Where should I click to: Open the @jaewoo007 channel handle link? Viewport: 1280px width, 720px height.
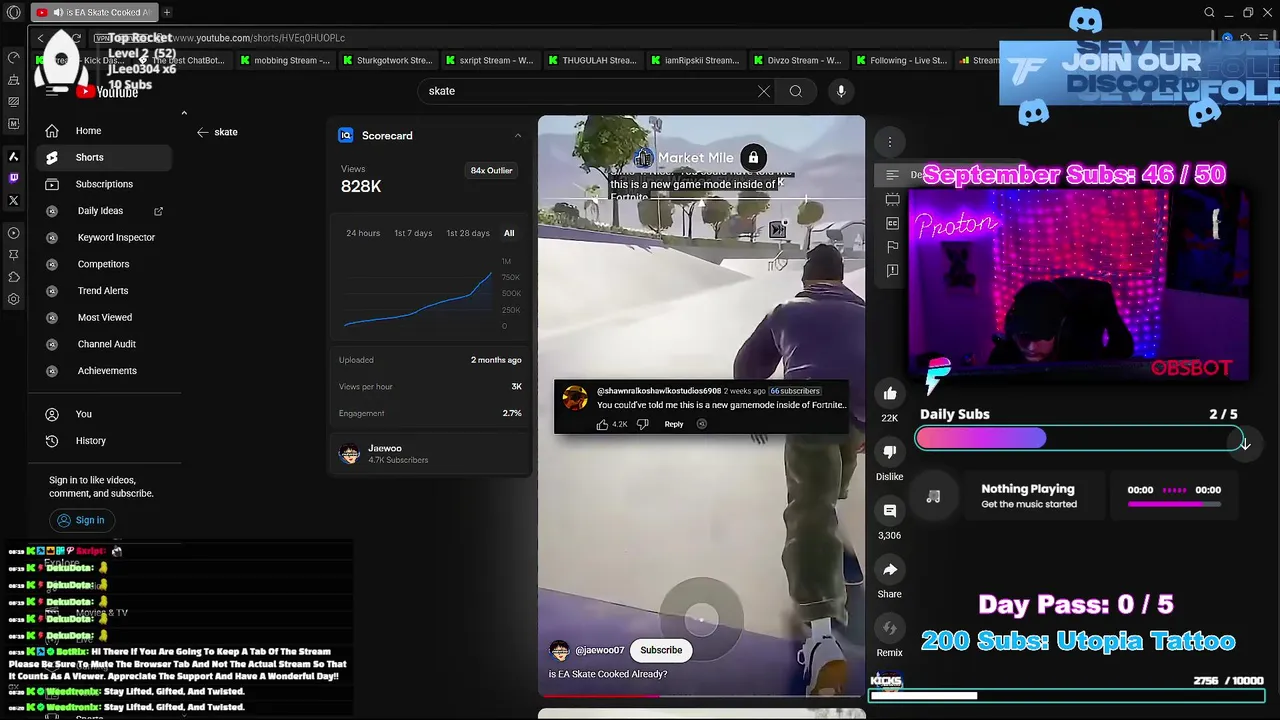[599, 650]
